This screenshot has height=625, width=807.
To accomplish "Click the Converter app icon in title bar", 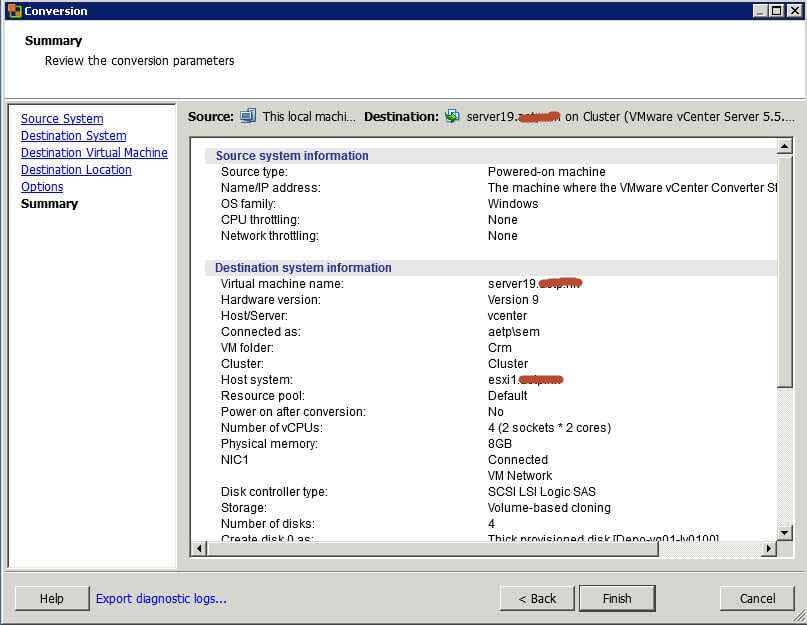I will (x=13, y=11).
